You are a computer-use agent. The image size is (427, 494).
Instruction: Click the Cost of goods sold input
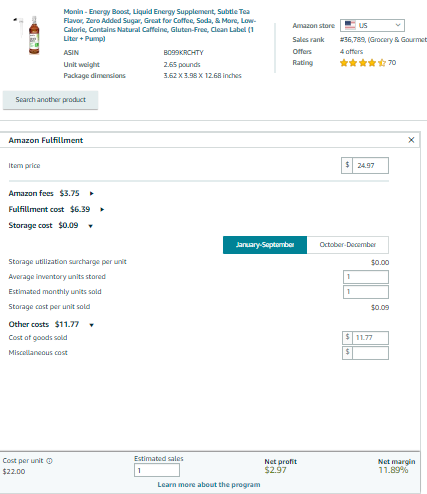(370, 338)
